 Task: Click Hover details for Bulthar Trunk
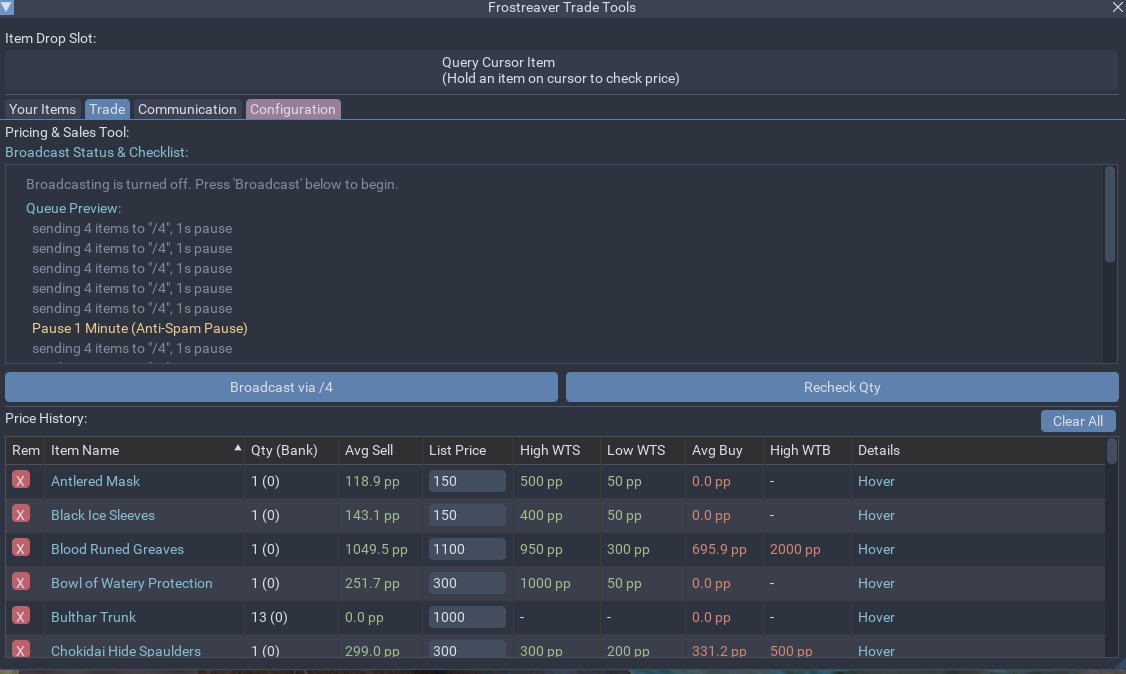point(876,617)
